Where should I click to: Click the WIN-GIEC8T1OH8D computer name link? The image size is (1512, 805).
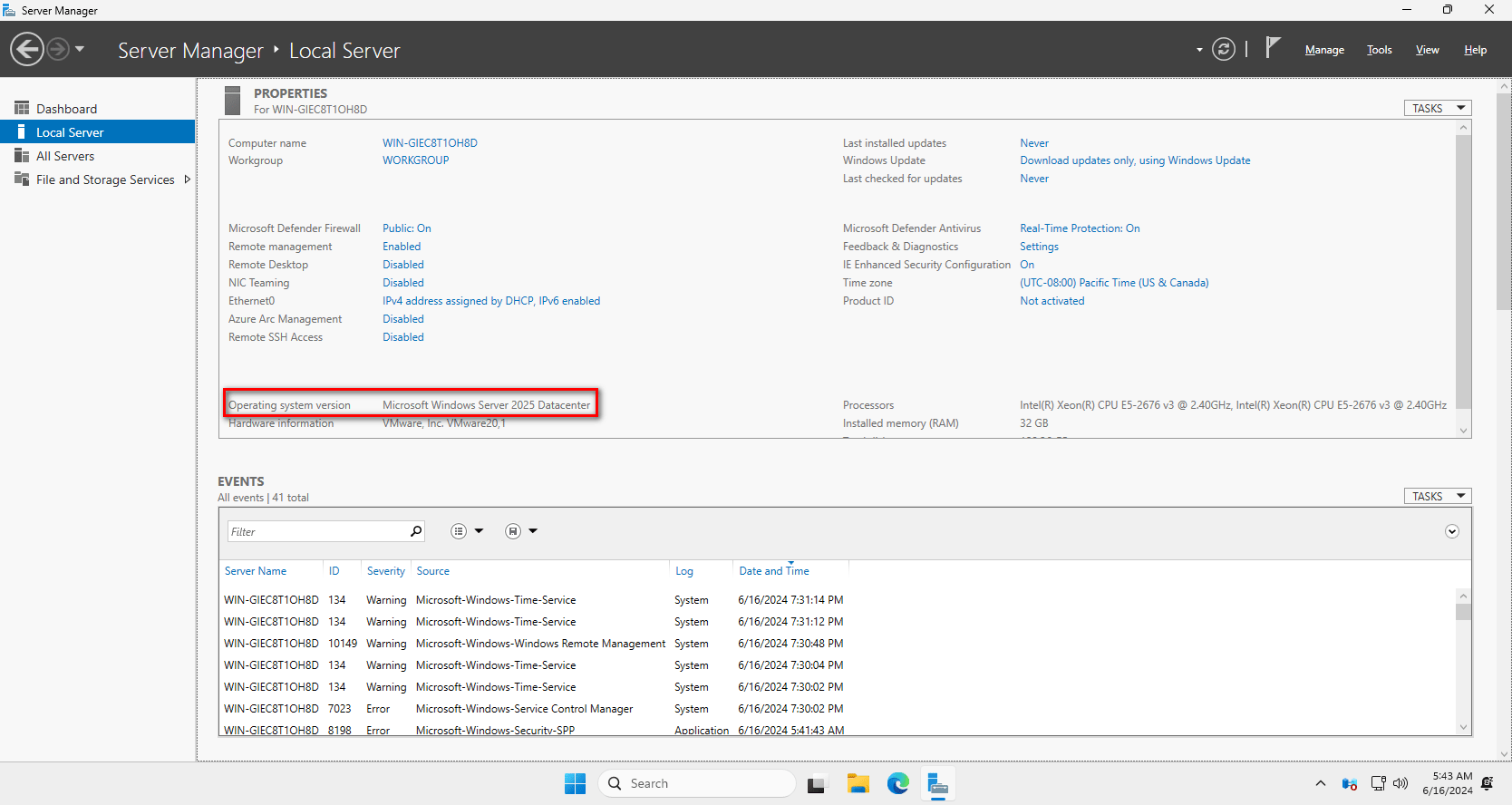click(430, 143)
